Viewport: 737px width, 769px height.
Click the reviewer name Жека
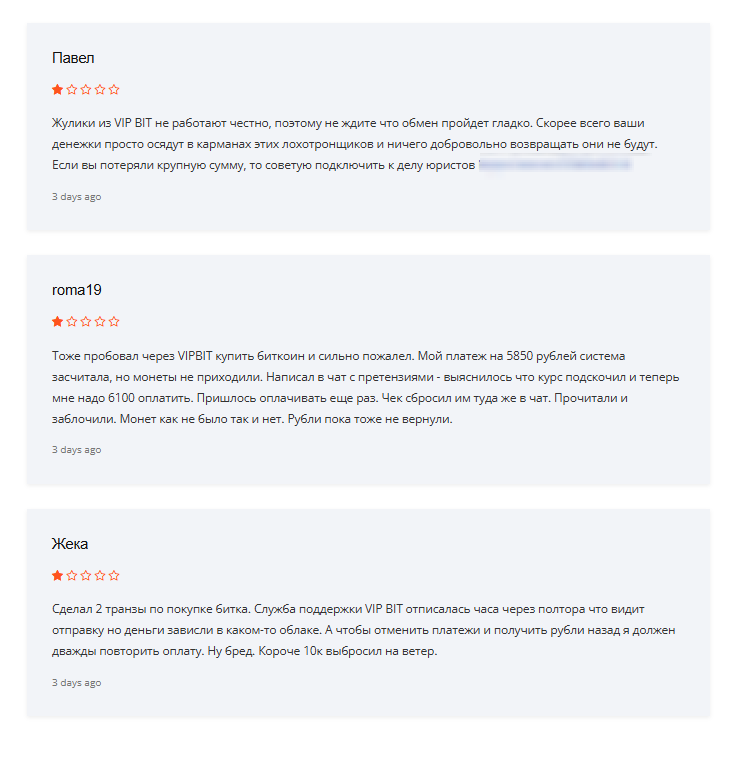pyautogui.click(x=70, y=544)
